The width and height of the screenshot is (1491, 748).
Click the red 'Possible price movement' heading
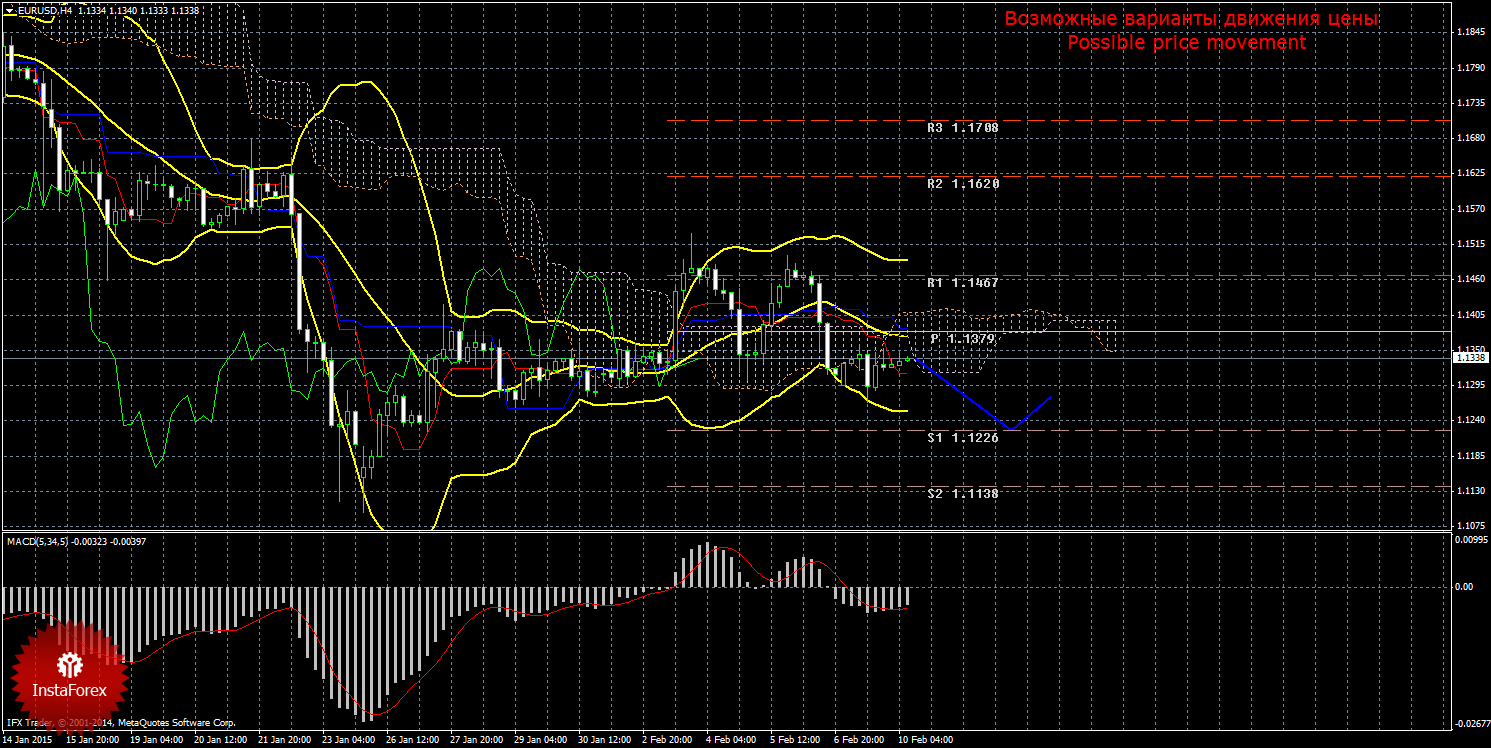pos(1186,43)
